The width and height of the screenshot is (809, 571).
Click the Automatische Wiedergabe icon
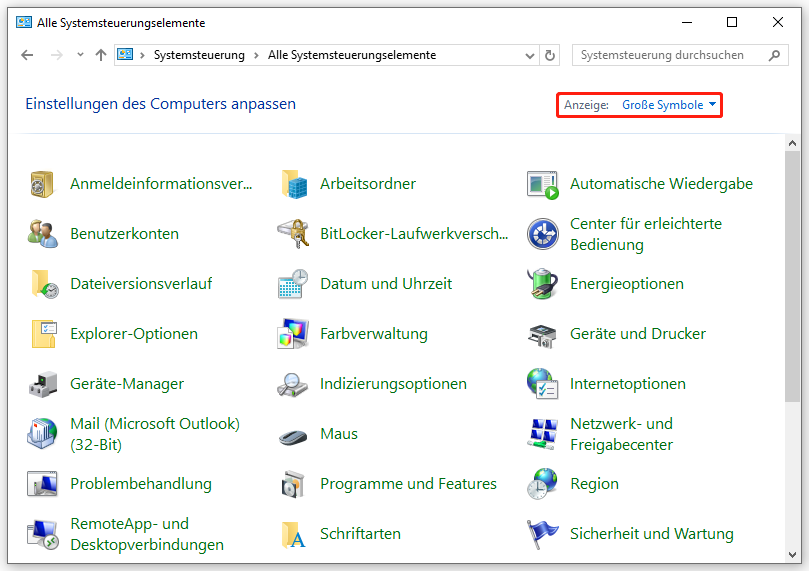click(x=543, y=184)
